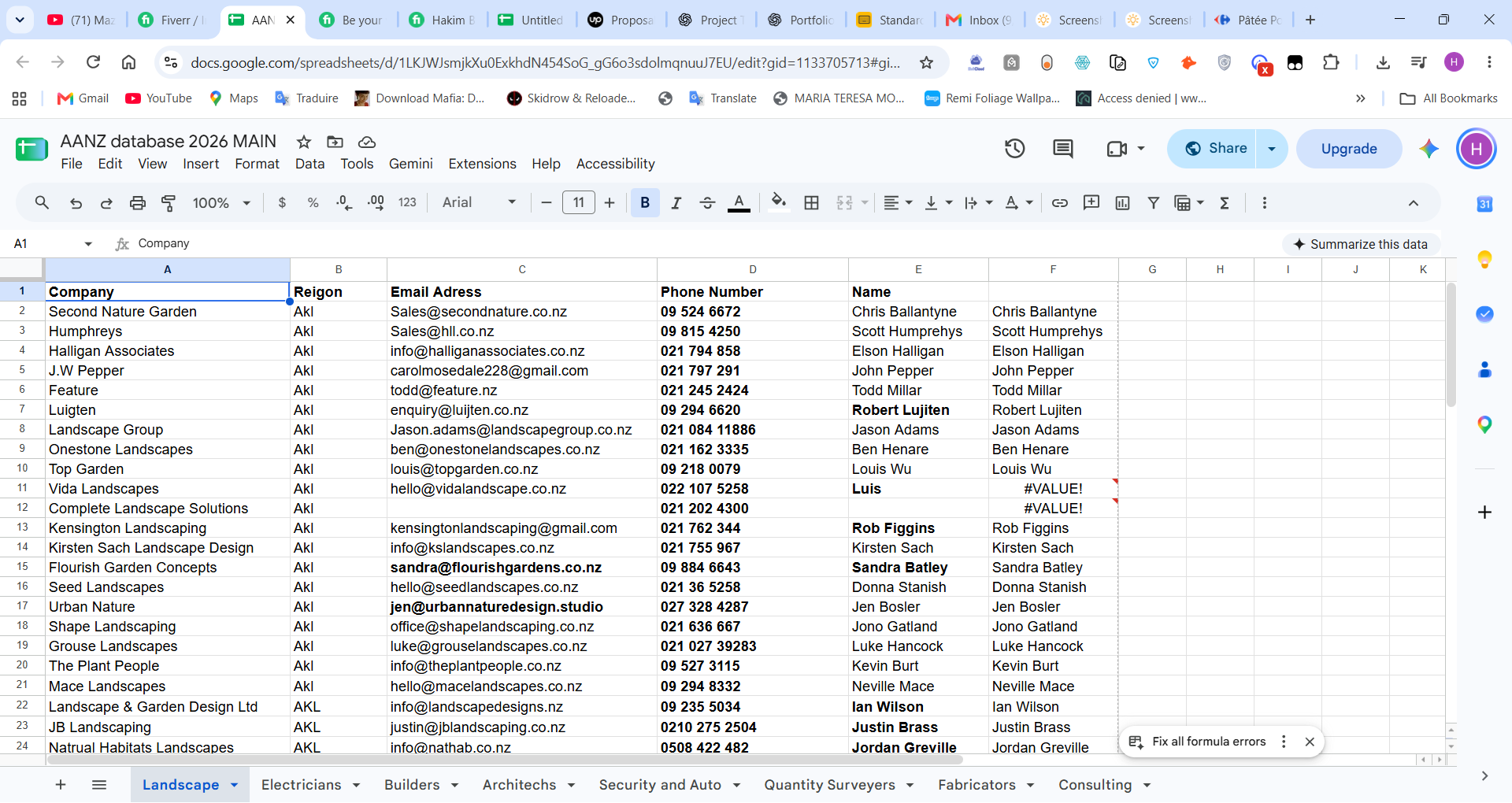Click the Upgrade button
Image resolution: width=1512 pixels, height=803 pixels.
[1349, 149]
